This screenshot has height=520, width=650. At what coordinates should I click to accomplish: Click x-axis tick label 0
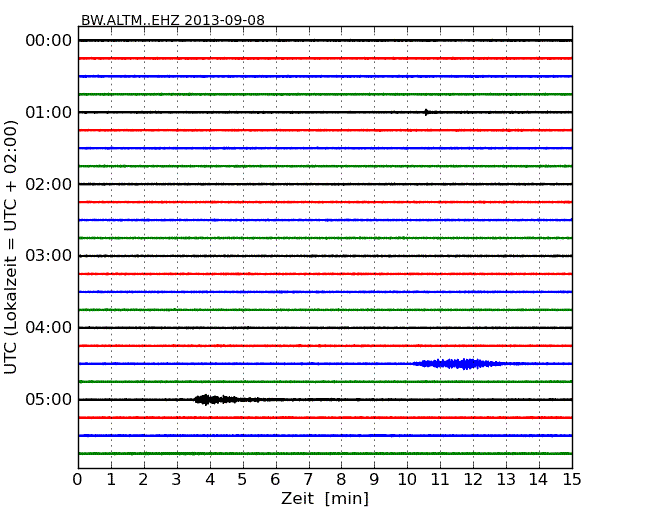pyautogui.click(x=78, y=480)
